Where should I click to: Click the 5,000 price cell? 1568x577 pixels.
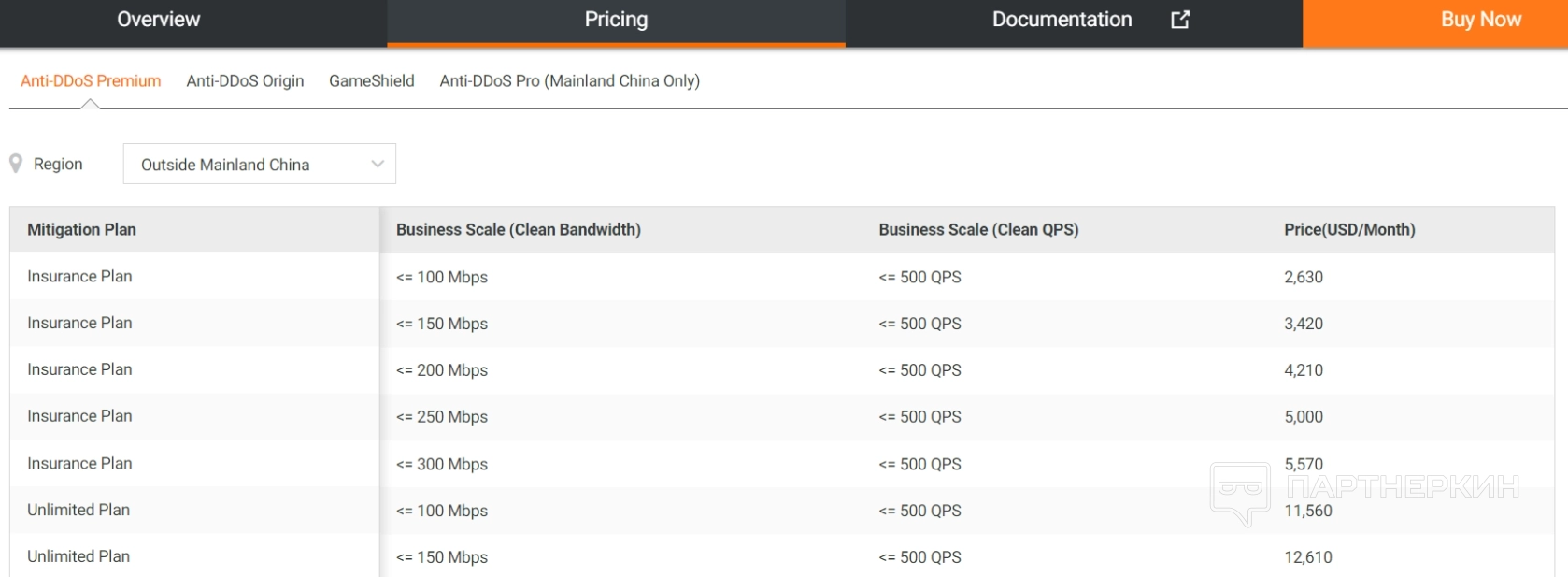point(1304,417)
